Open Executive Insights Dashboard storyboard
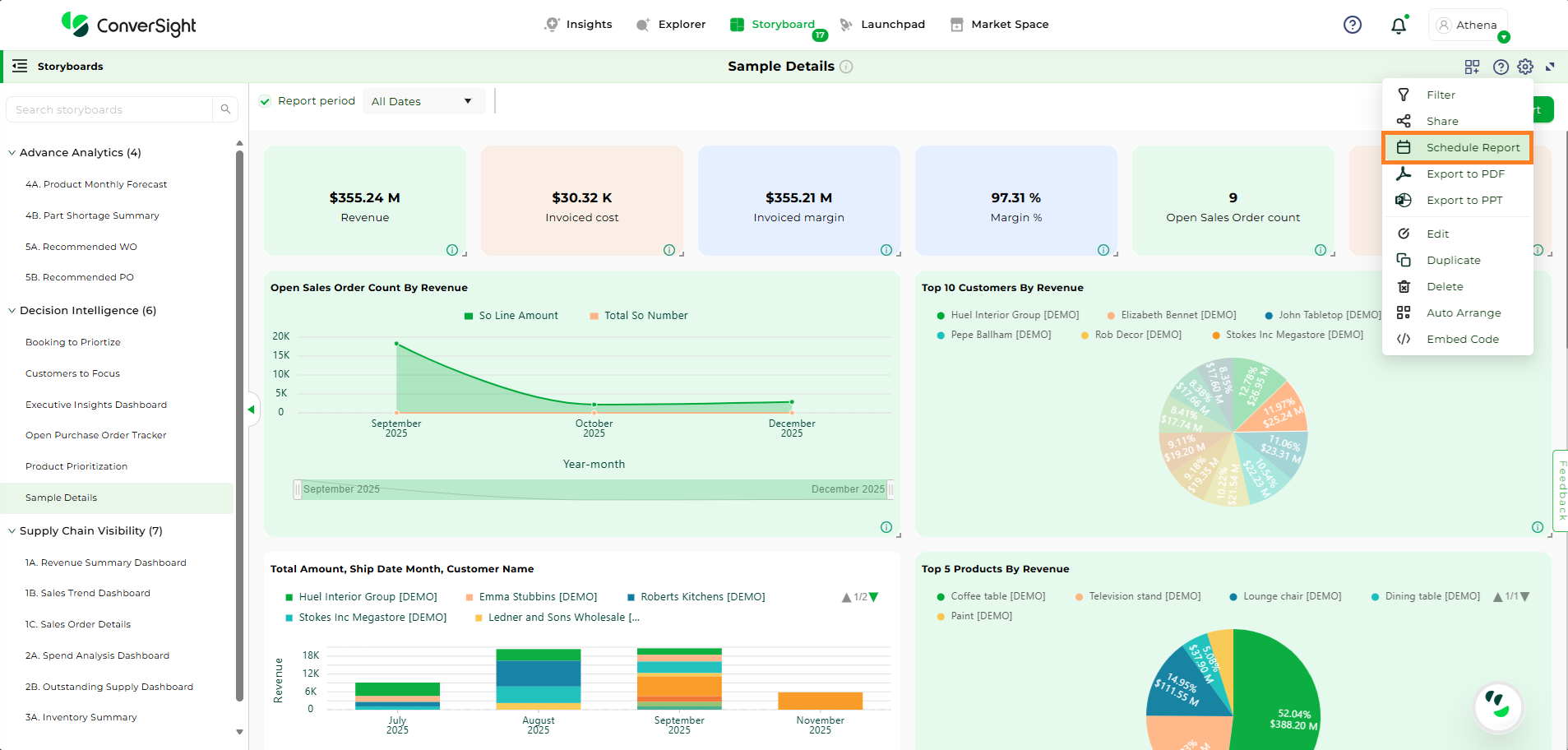Image resolution: width=1568 pixels, height=750 pixels. tap(96, 405)
